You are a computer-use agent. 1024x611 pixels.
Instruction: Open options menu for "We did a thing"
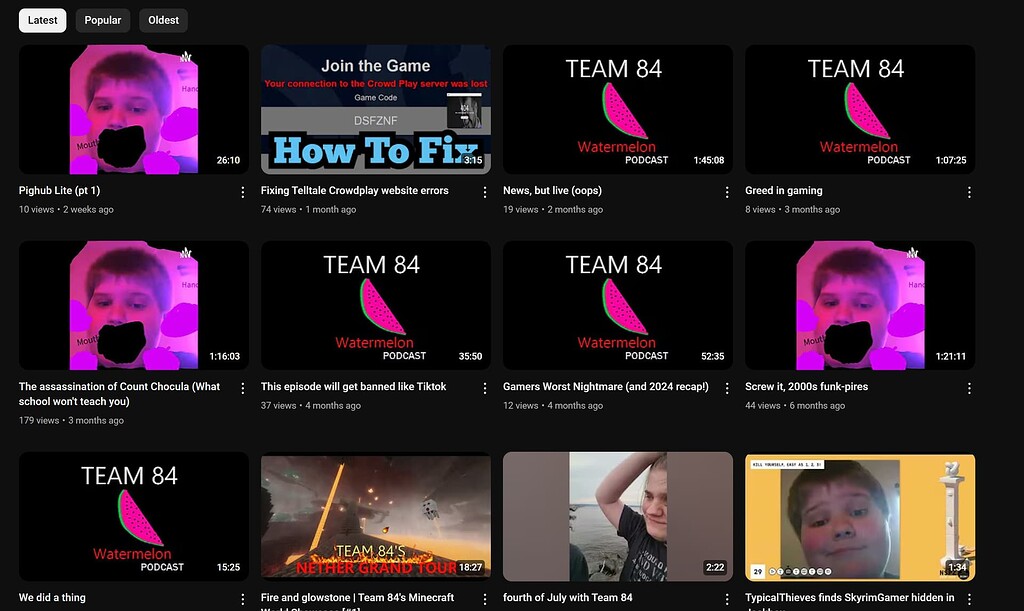tap(242, 598)
